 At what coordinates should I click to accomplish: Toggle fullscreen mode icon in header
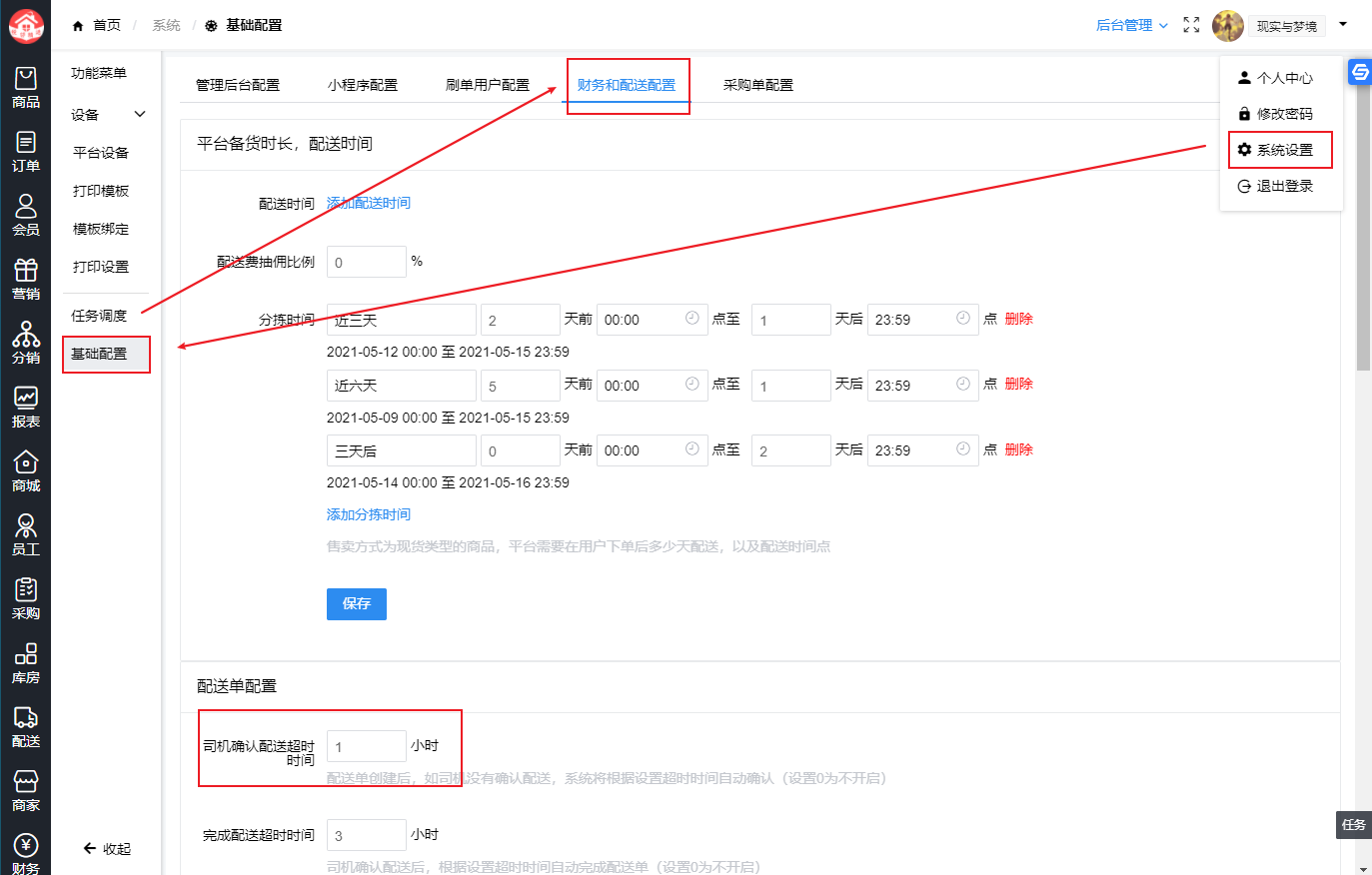click(1191, 25)
